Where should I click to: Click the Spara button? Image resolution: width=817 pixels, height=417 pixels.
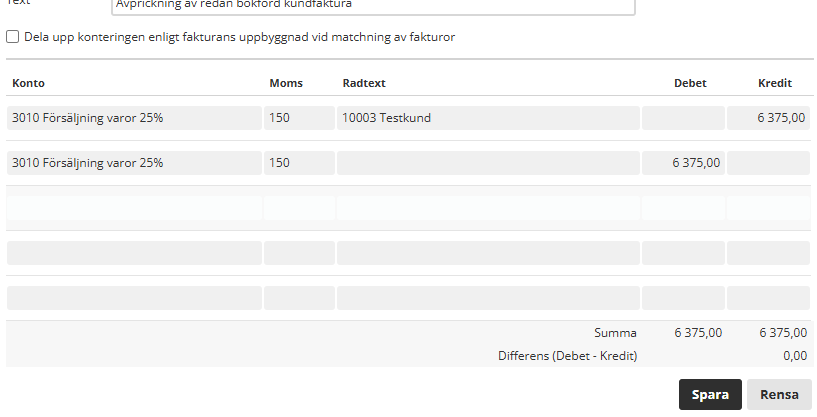coord(710,395)
